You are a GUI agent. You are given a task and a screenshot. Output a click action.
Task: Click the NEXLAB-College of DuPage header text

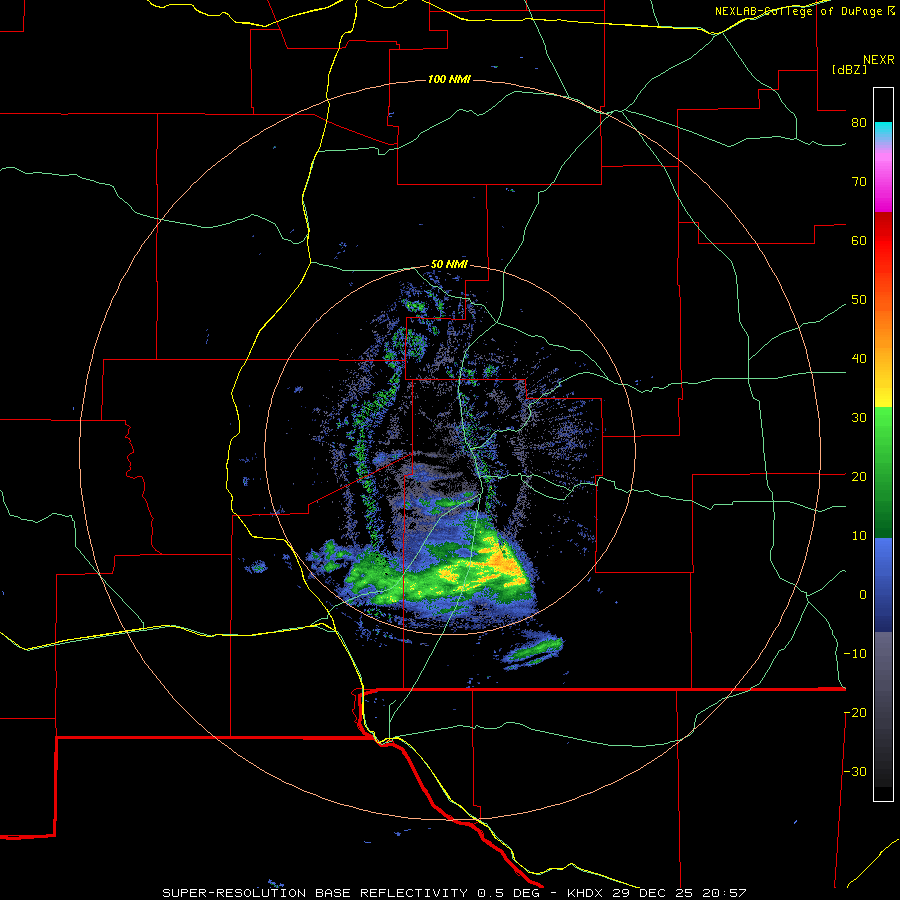[x=805, y=11]
